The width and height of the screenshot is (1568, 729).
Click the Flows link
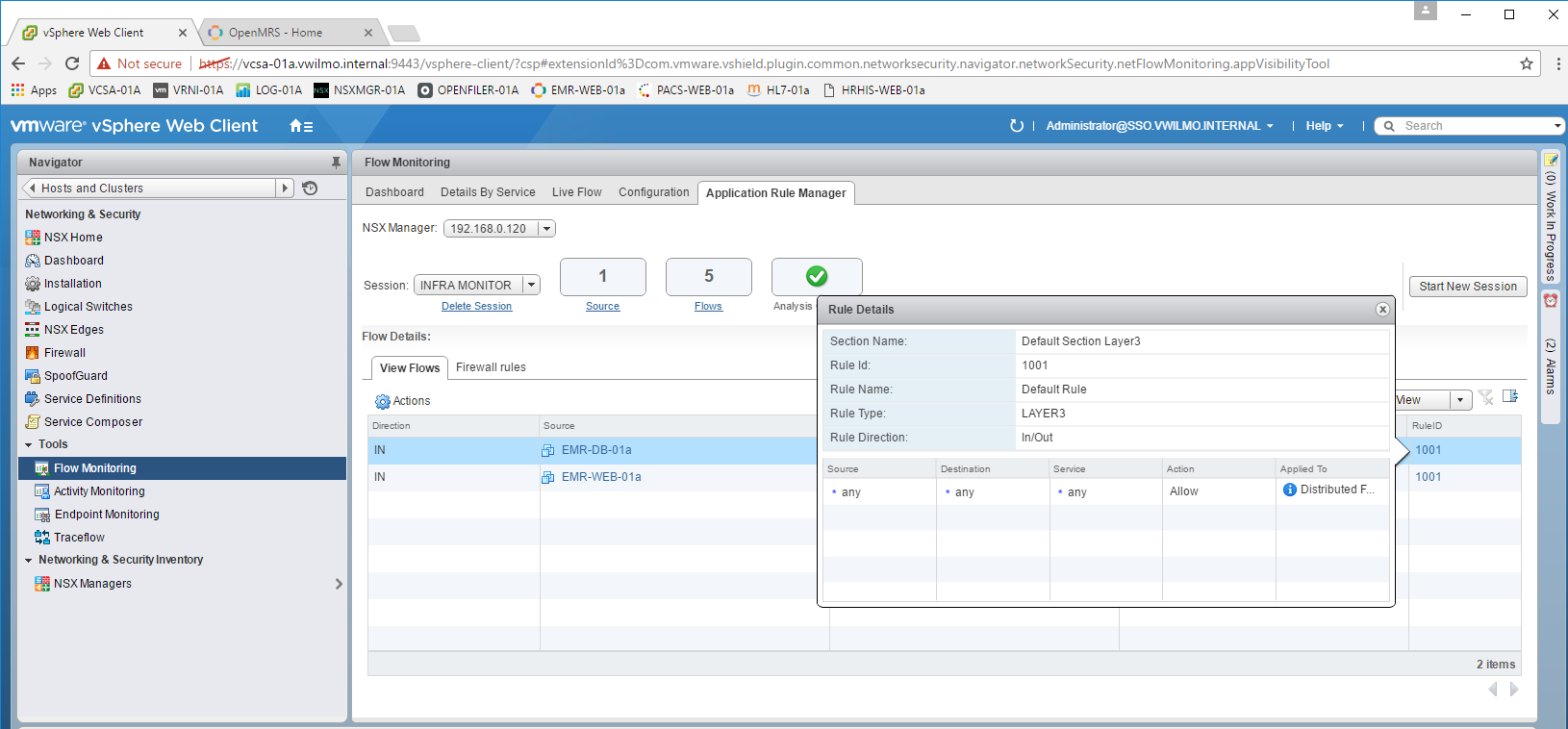point(708,307)
